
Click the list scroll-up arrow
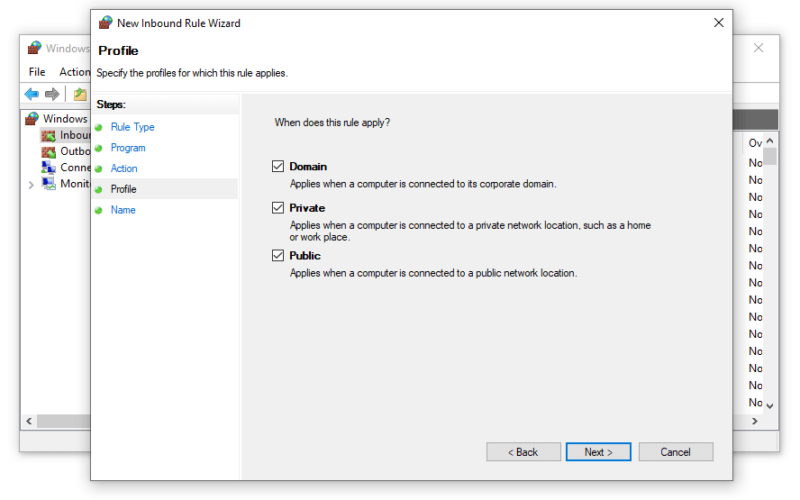pyautogui.click(x=770, y=141)
